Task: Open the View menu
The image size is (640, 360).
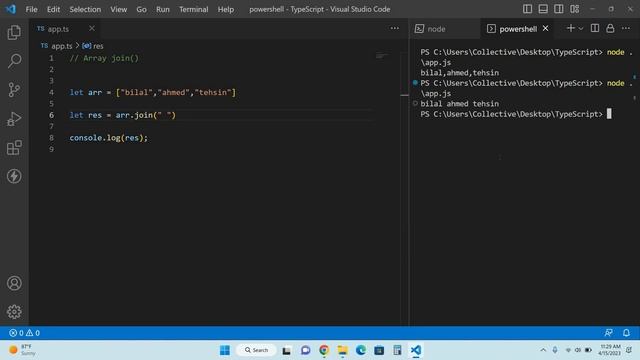Action: click(118, 9)
